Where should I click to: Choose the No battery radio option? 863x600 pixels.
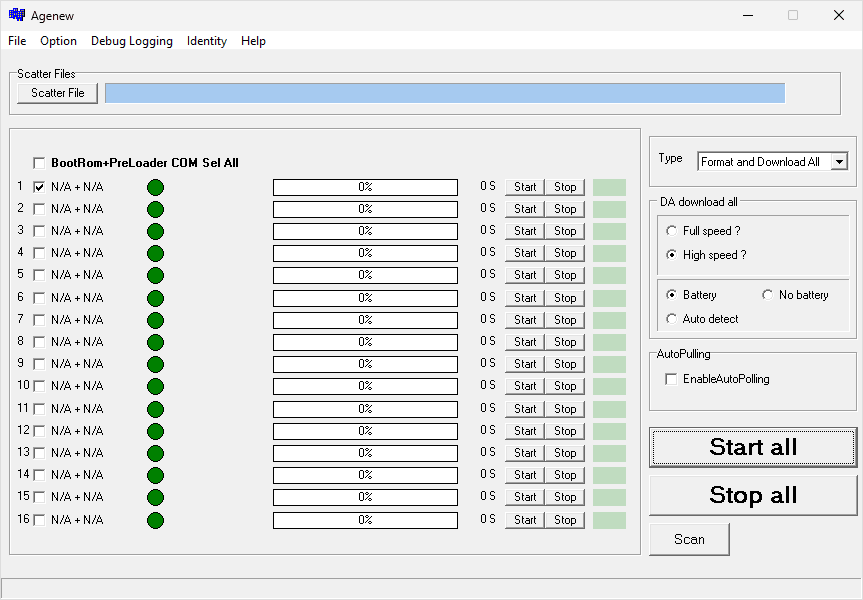[767, 295]
